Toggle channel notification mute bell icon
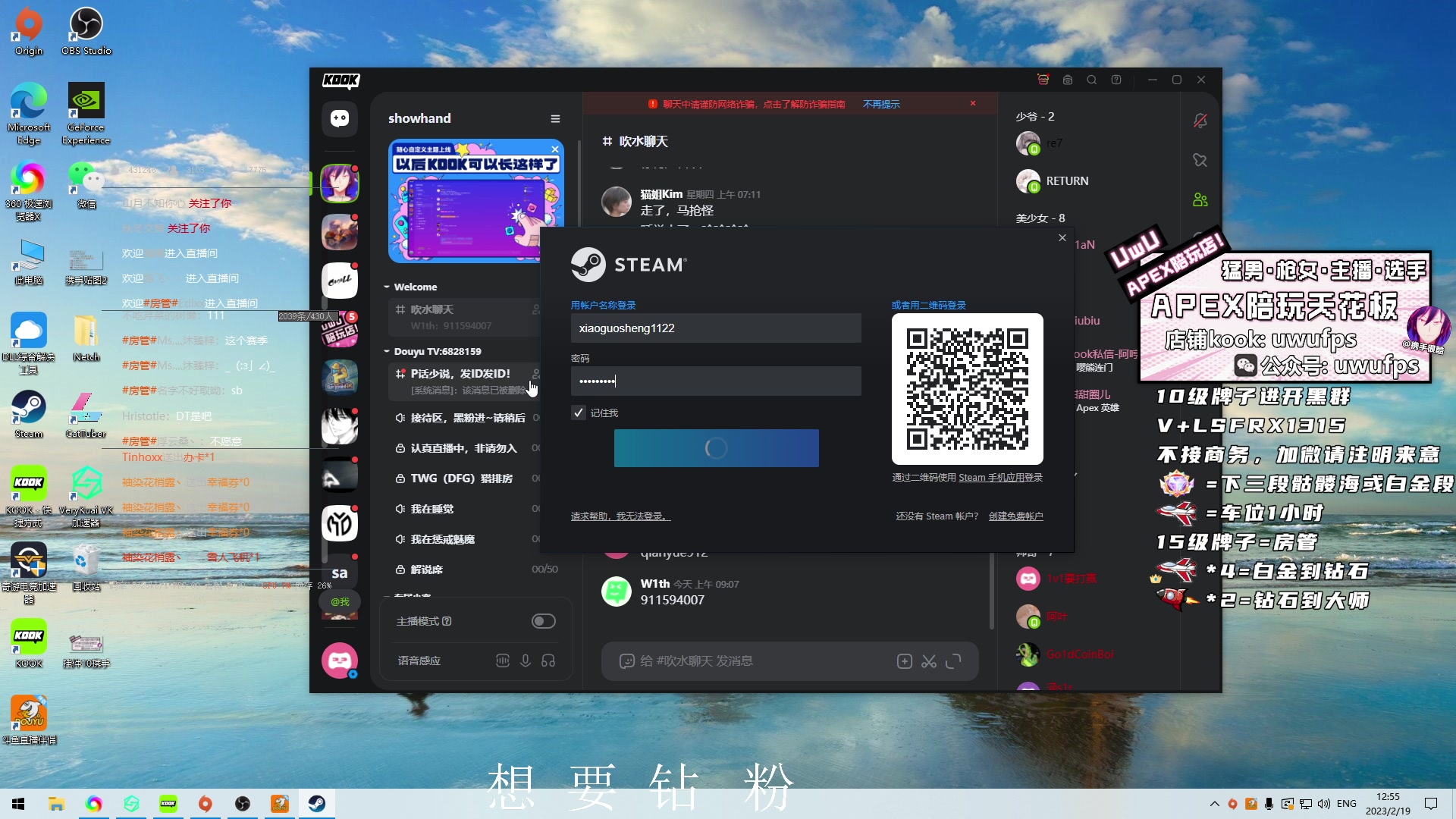 pyautogui.click(x=1200, y=121)
